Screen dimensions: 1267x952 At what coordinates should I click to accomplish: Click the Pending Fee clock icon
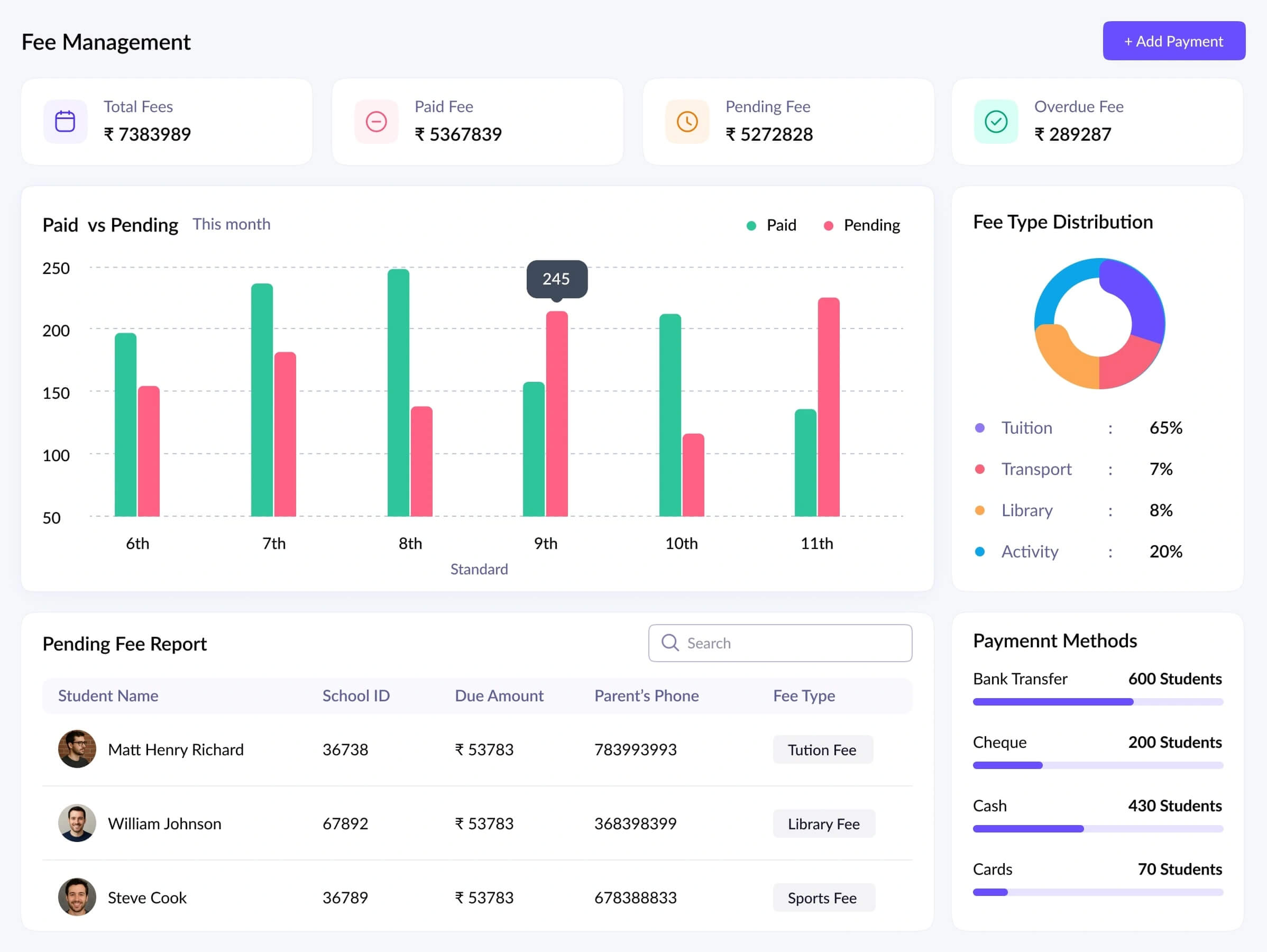tap(687, 122)
